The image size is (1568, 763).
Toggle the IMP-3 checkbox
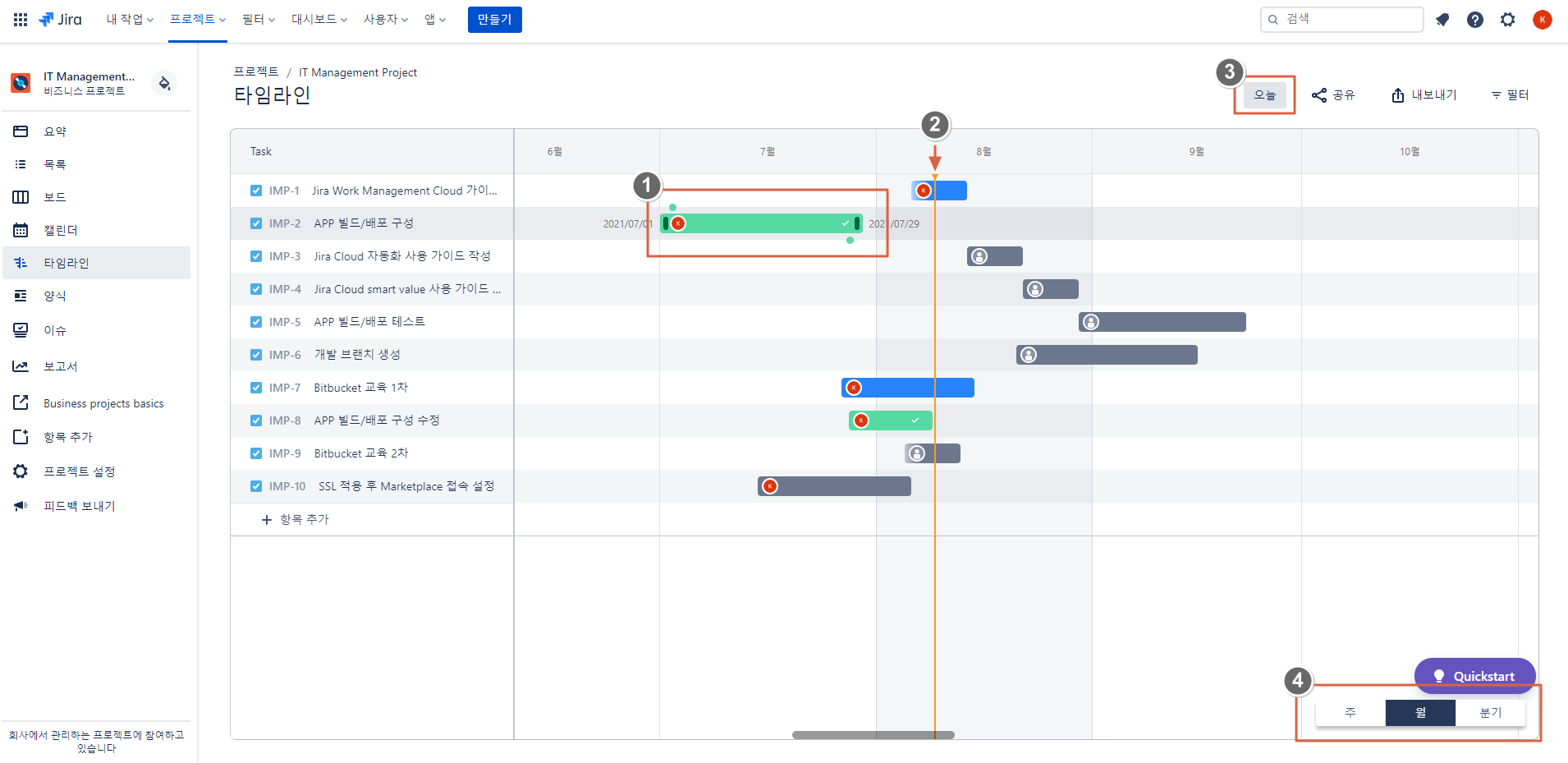pos(256,256)
